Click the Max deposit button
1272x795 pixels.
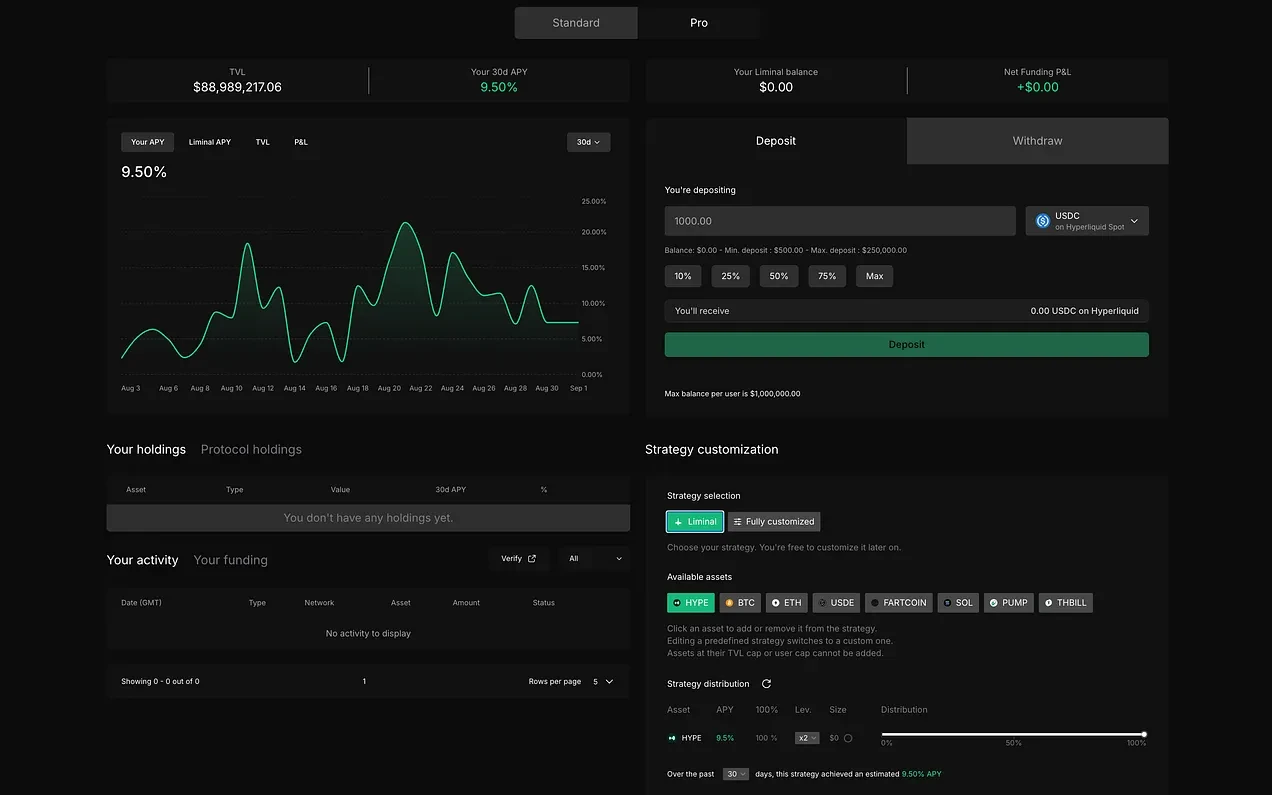874,275
